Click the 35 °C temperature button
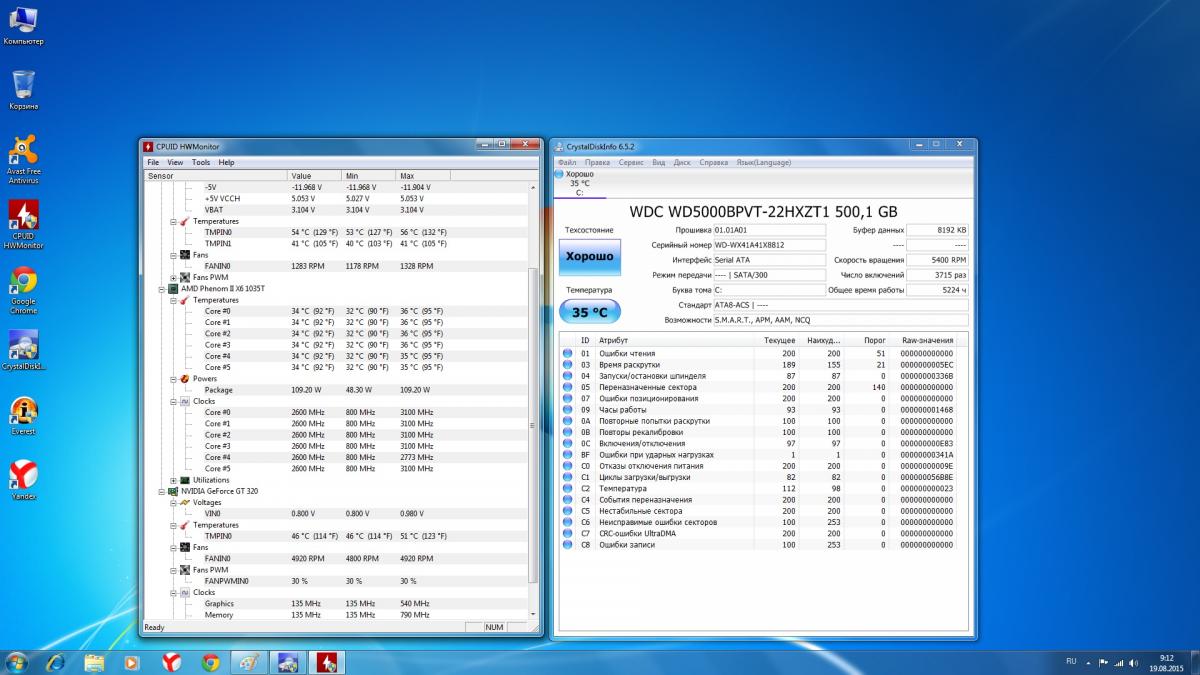The width and height of the screenshot is (1200, 675). point(590,312)
